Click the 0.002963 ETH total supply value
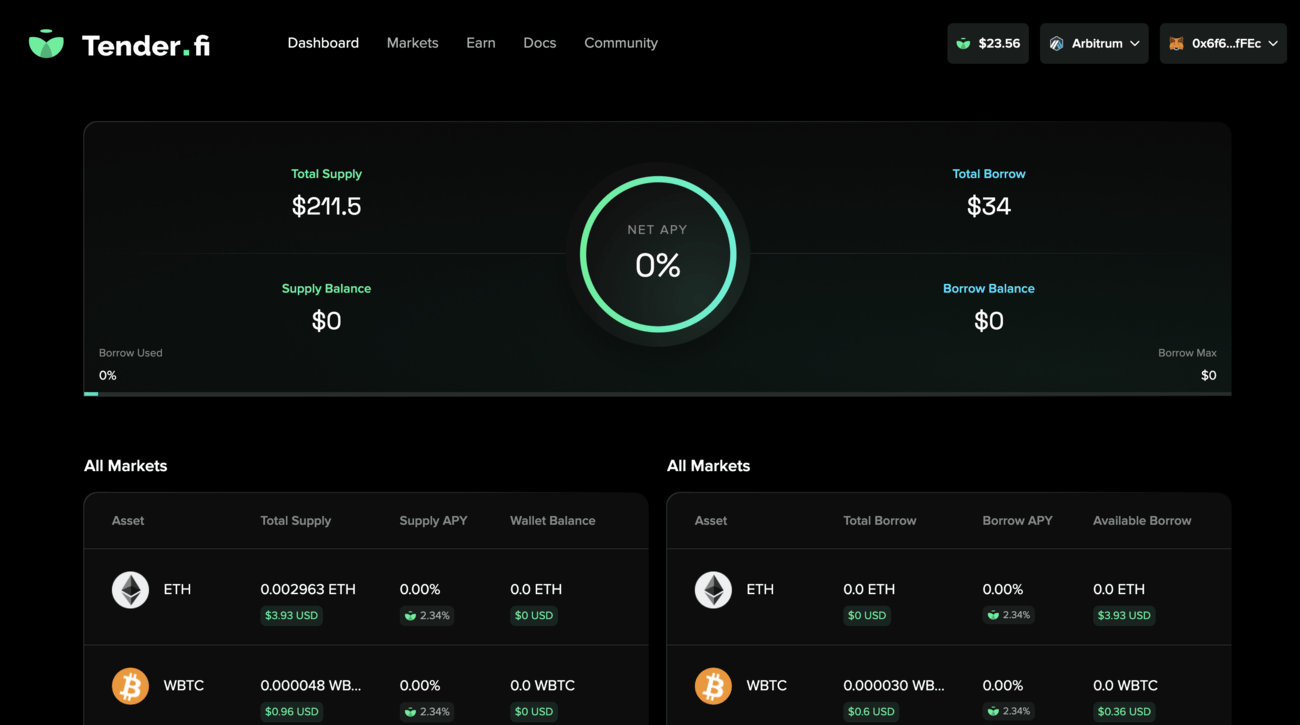 click(x=308, y=589)
